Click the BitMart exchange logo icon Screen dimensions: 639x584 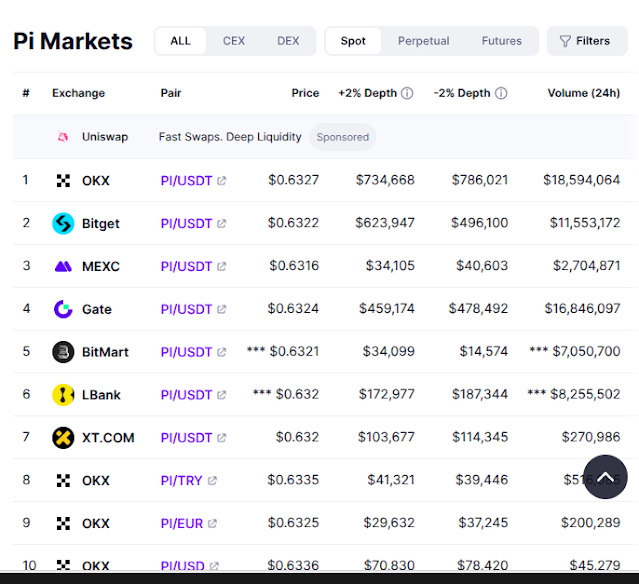(63, 352)
